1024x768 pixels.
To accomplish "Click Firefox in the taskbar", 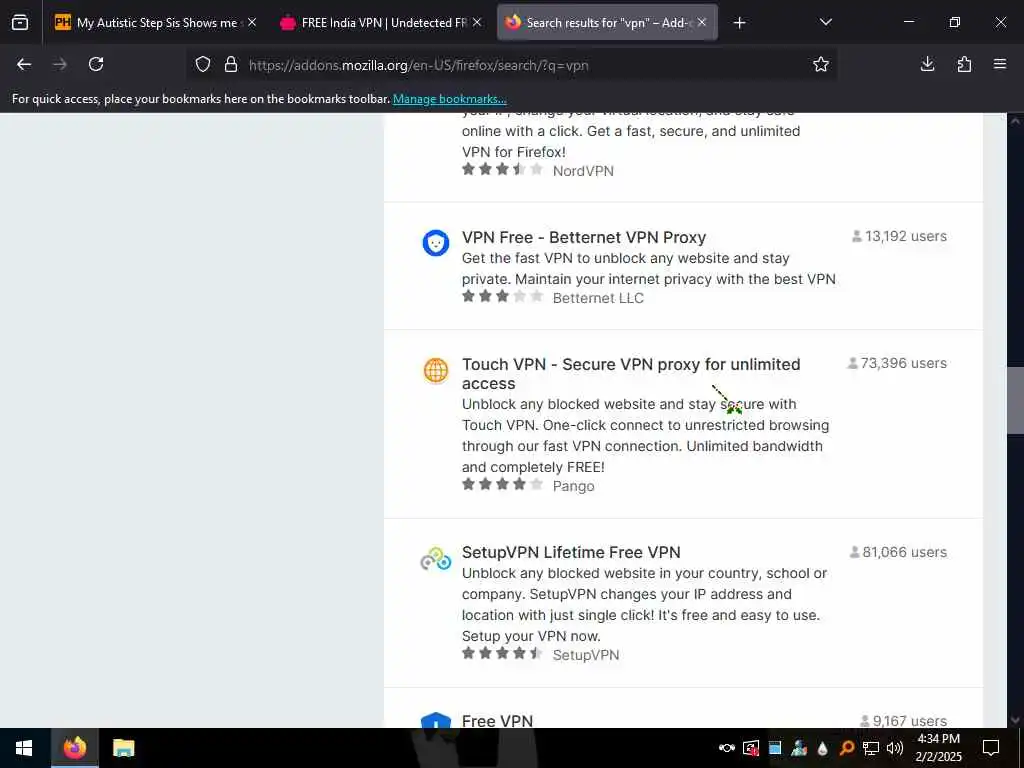I will coord(74,748).
